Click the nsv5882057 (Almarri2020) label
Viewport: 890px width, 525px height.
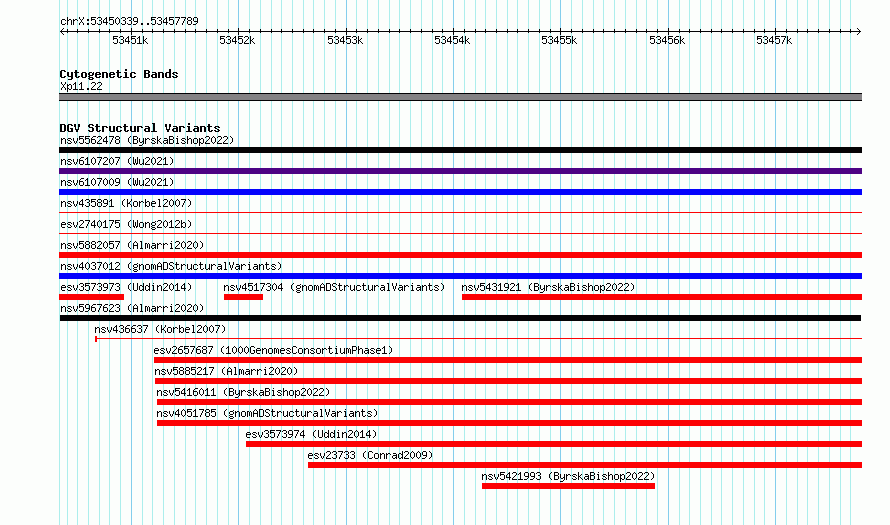132,245
